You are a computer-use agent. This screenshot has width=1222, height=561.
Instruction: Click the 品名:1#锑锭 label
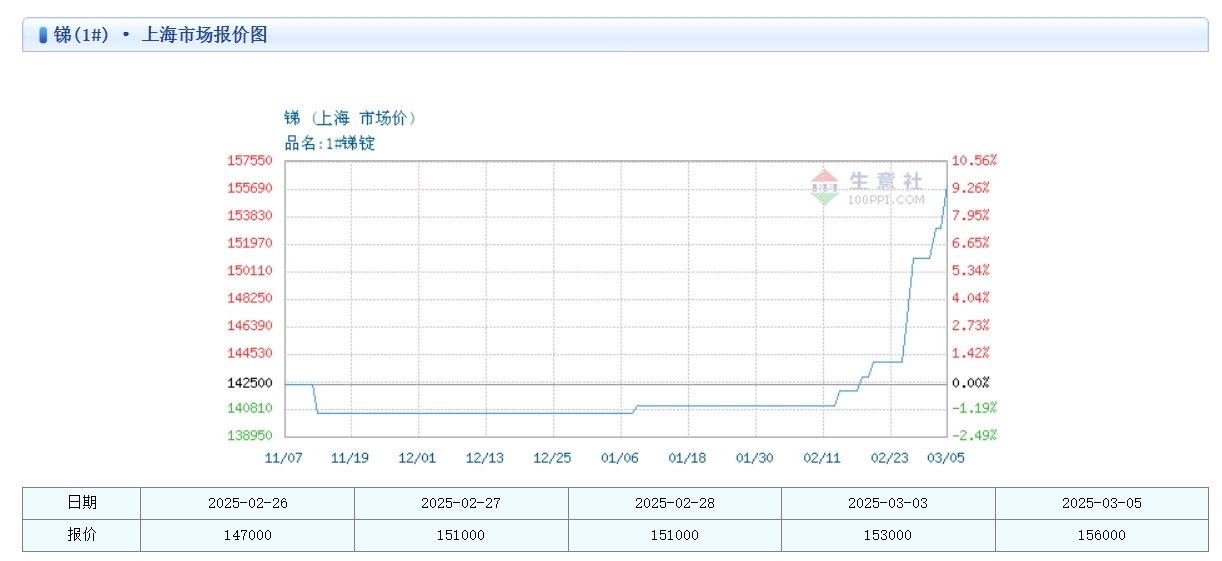[x=329, y=143]
